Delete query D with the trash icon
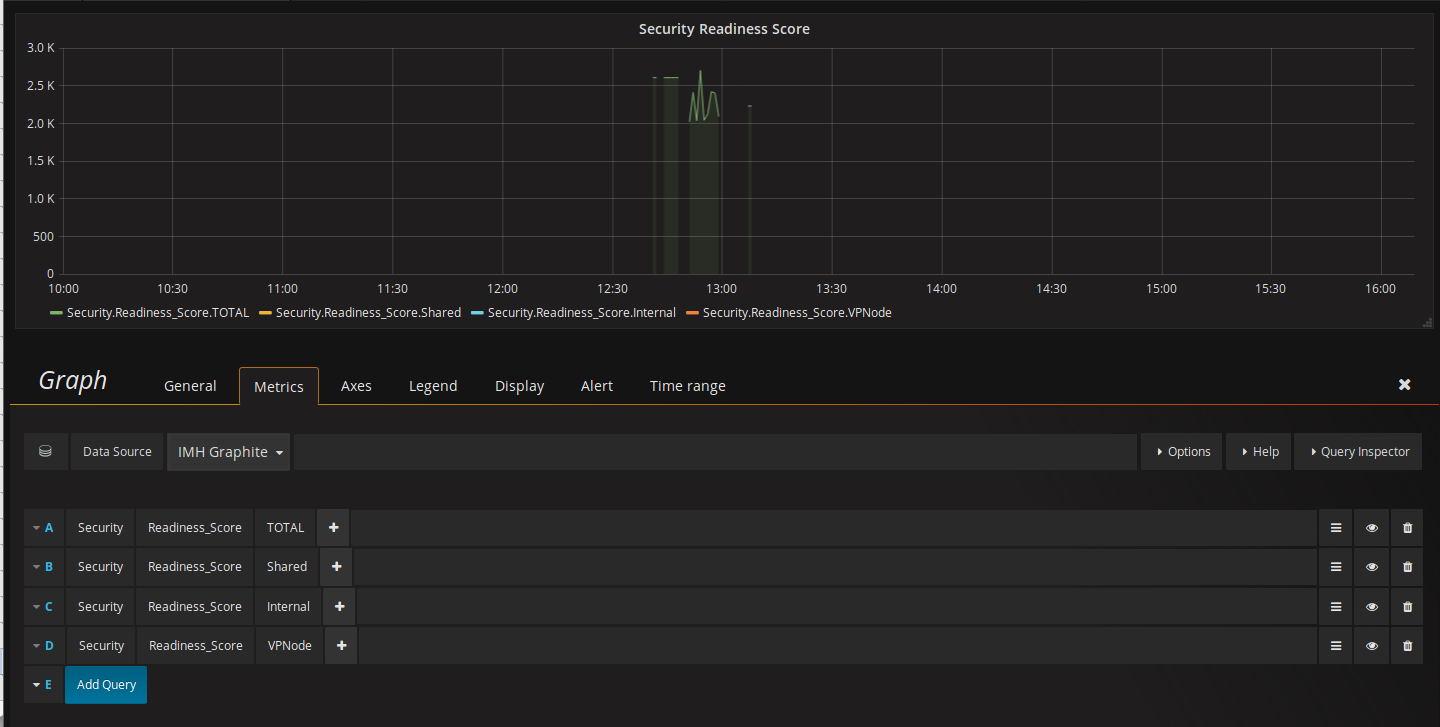 [x=1407, y=646]
